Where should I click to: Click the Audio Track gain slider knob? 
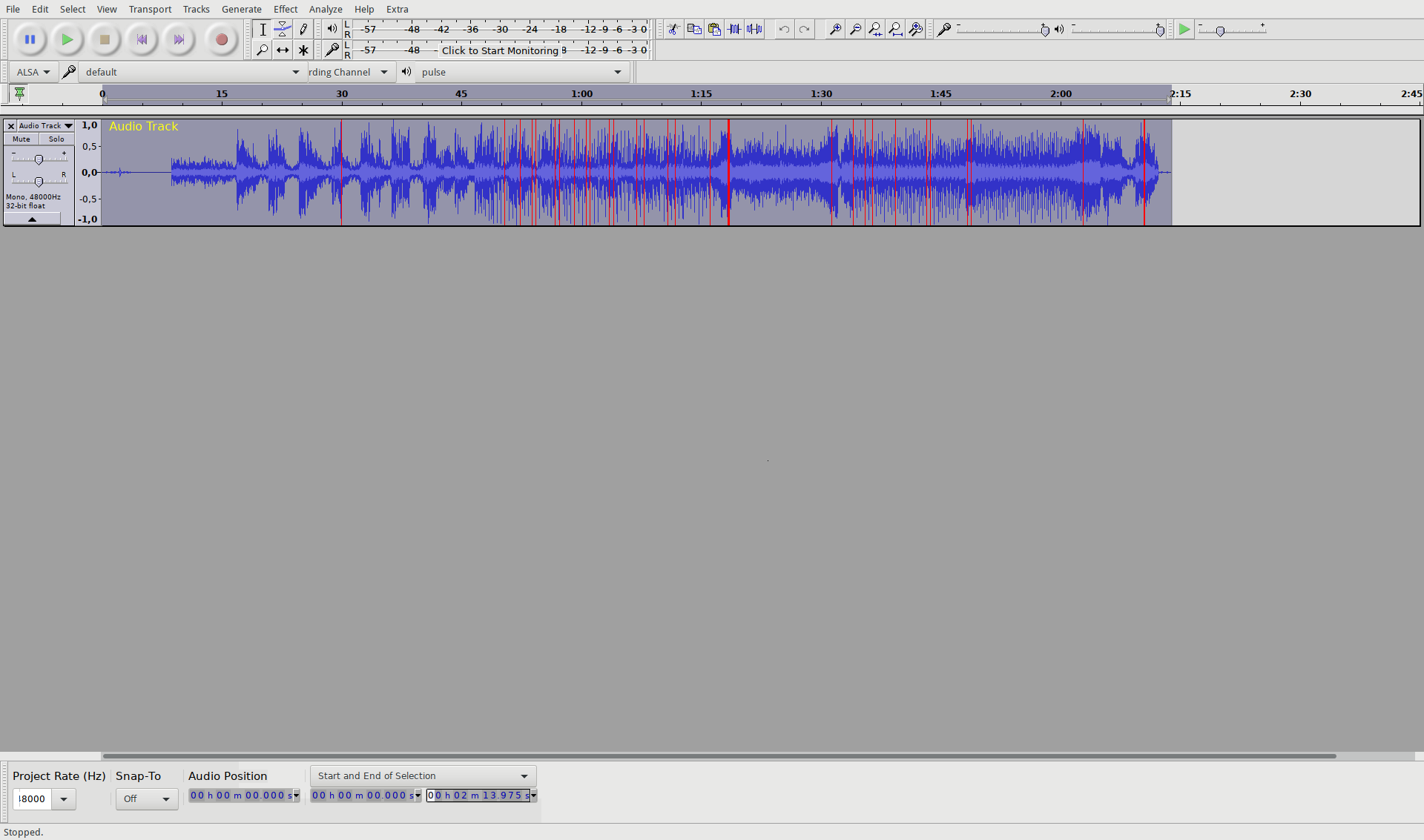pyautogui.click(x=39, y=159)
